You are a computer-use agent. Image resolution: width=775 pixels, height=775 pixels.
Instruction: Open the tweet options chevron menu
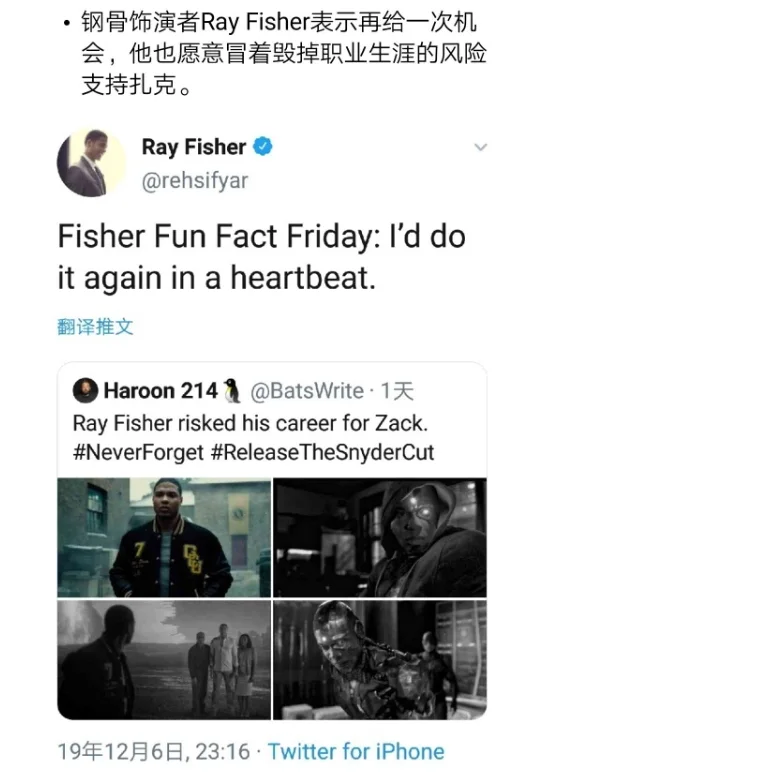click(x=480, y=148)
